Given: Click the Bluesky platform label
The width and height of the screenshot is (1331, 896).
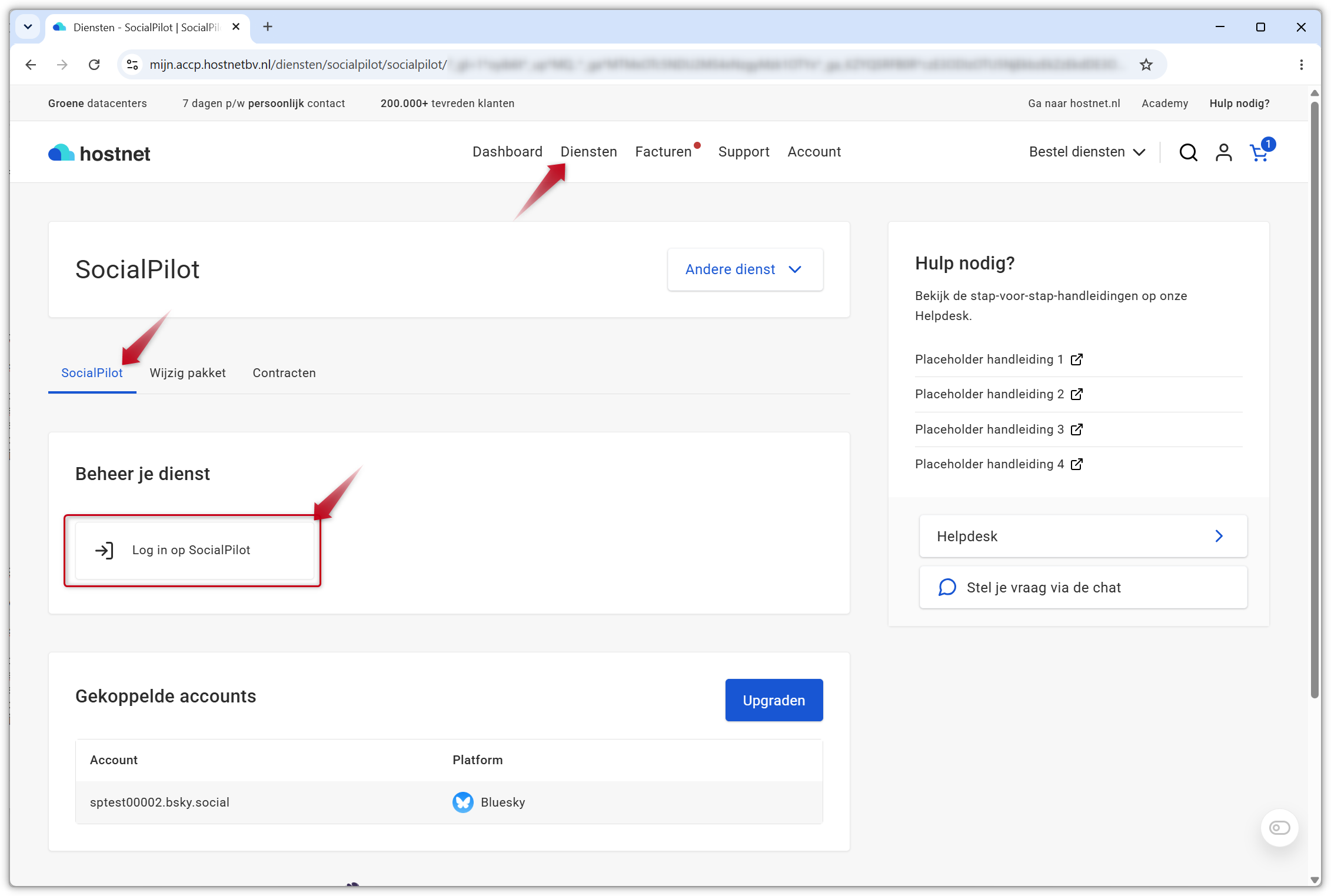Looking at the screenshot, I should (x=503, y=802).
